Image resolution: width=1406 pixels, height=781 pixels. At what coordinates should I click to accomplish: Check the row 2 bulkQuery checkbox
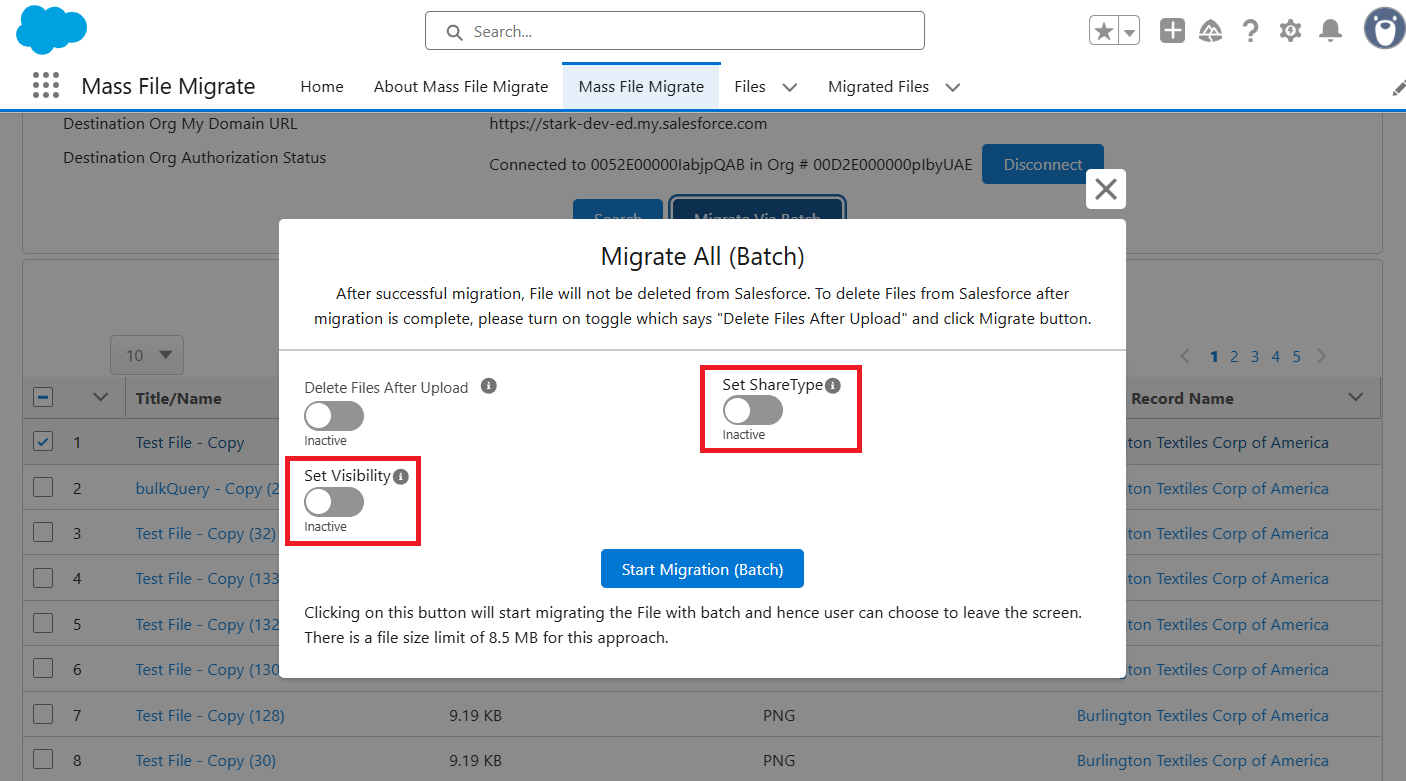43,488
